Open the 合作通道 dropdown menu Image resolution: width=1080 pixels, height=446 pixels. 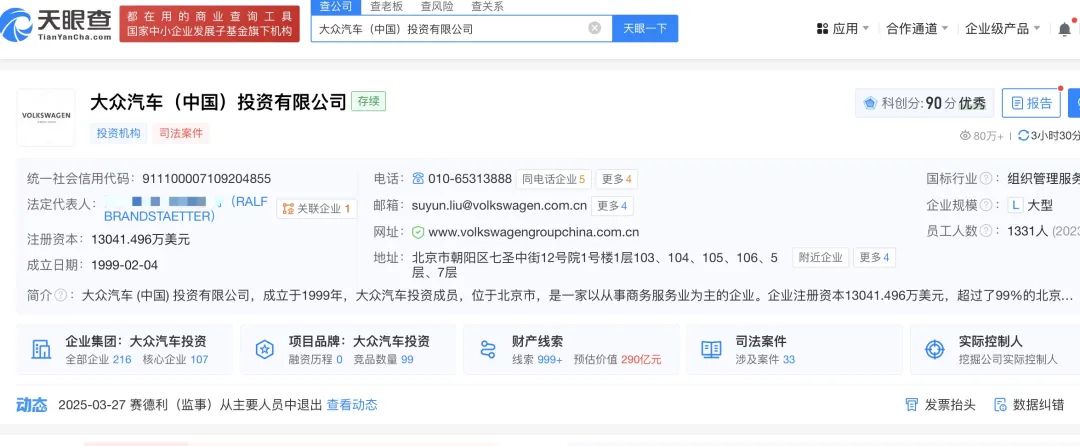pos(917,28)
